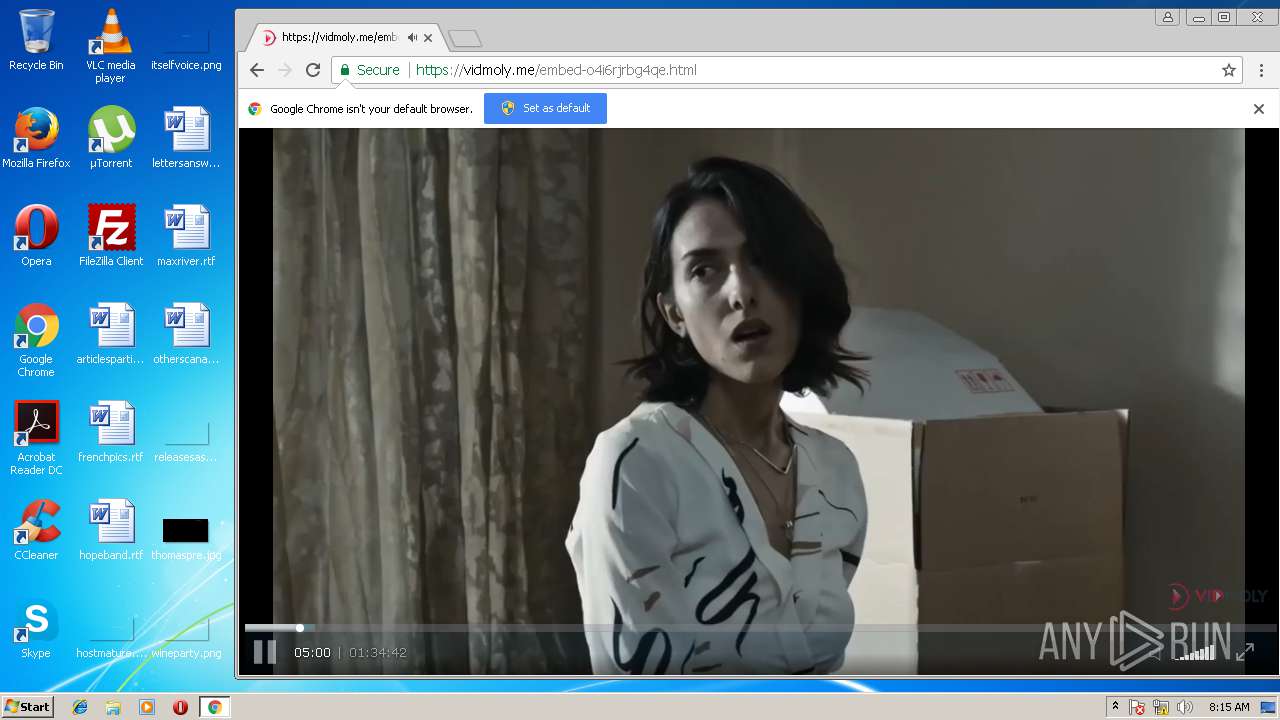Open the articlesparti document
Image resolution: width=1280 pixels, height=720 pixels.
tap(111, 334)
